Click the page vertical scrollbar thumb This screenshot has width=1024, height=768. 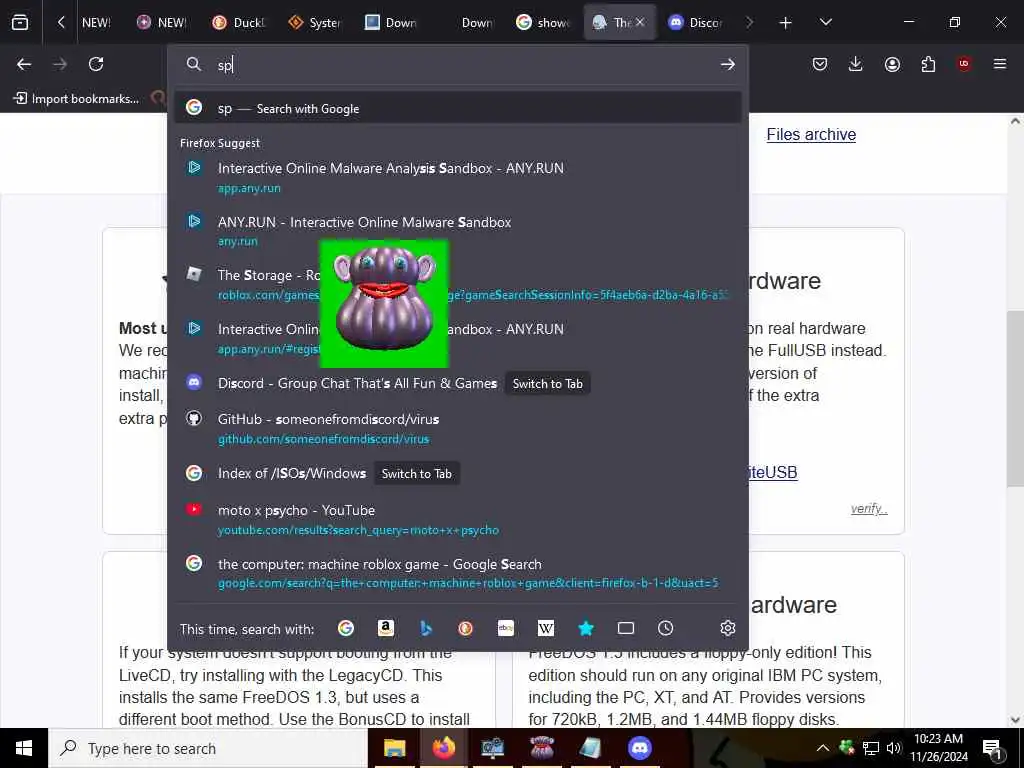pyautogui.click(x=1014, y=398)
